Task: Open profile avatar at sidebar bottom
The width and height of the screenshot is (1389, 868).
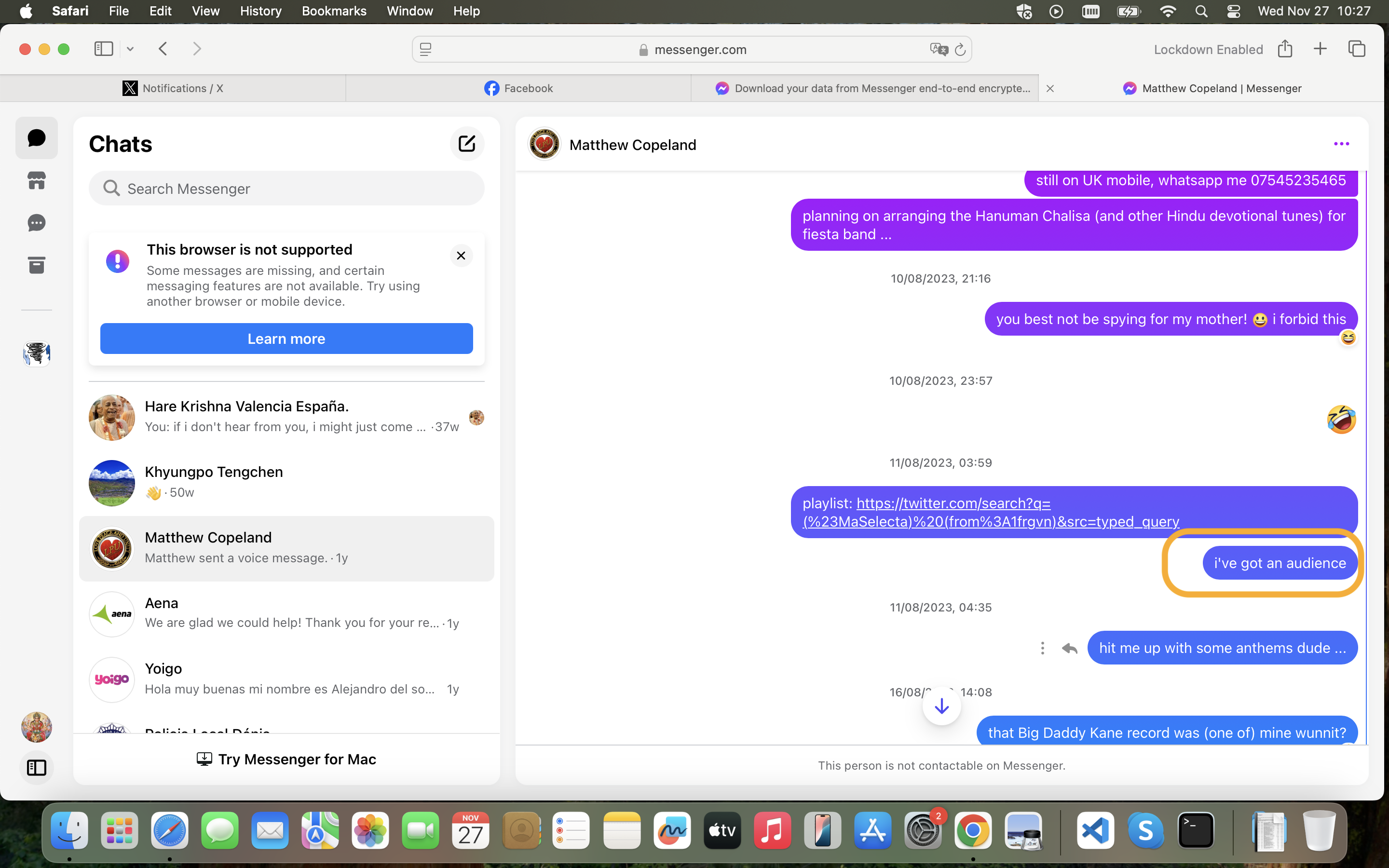Action: (x=36, y=727)
